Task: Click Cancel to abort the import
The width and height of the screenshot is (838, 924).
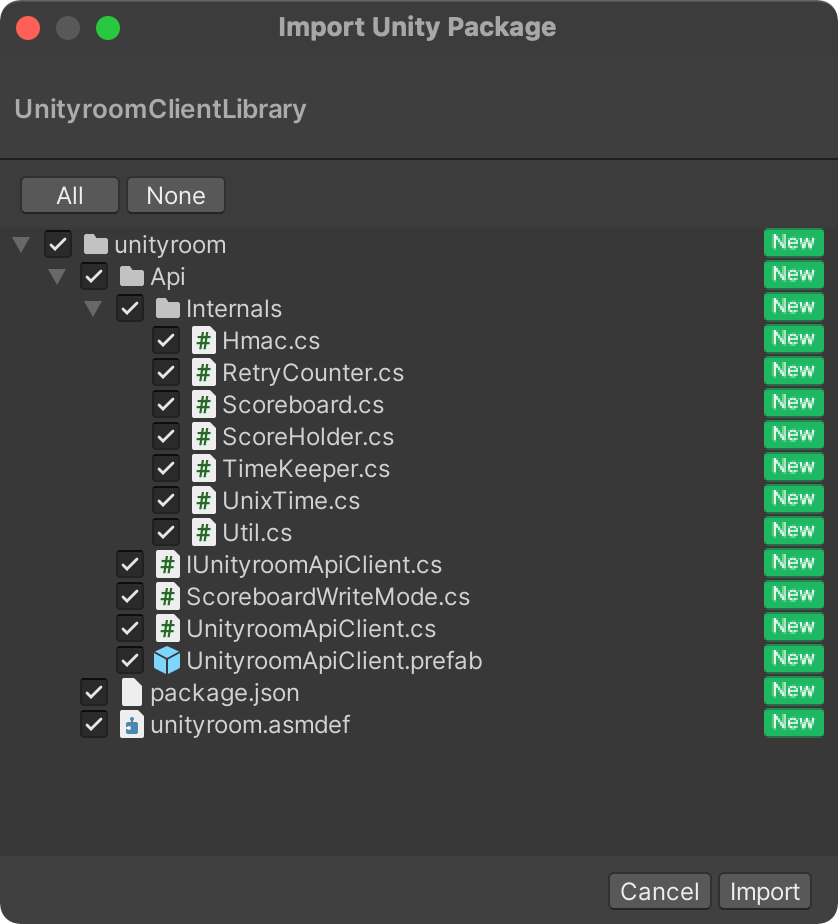Action: [x=659, y=891]
